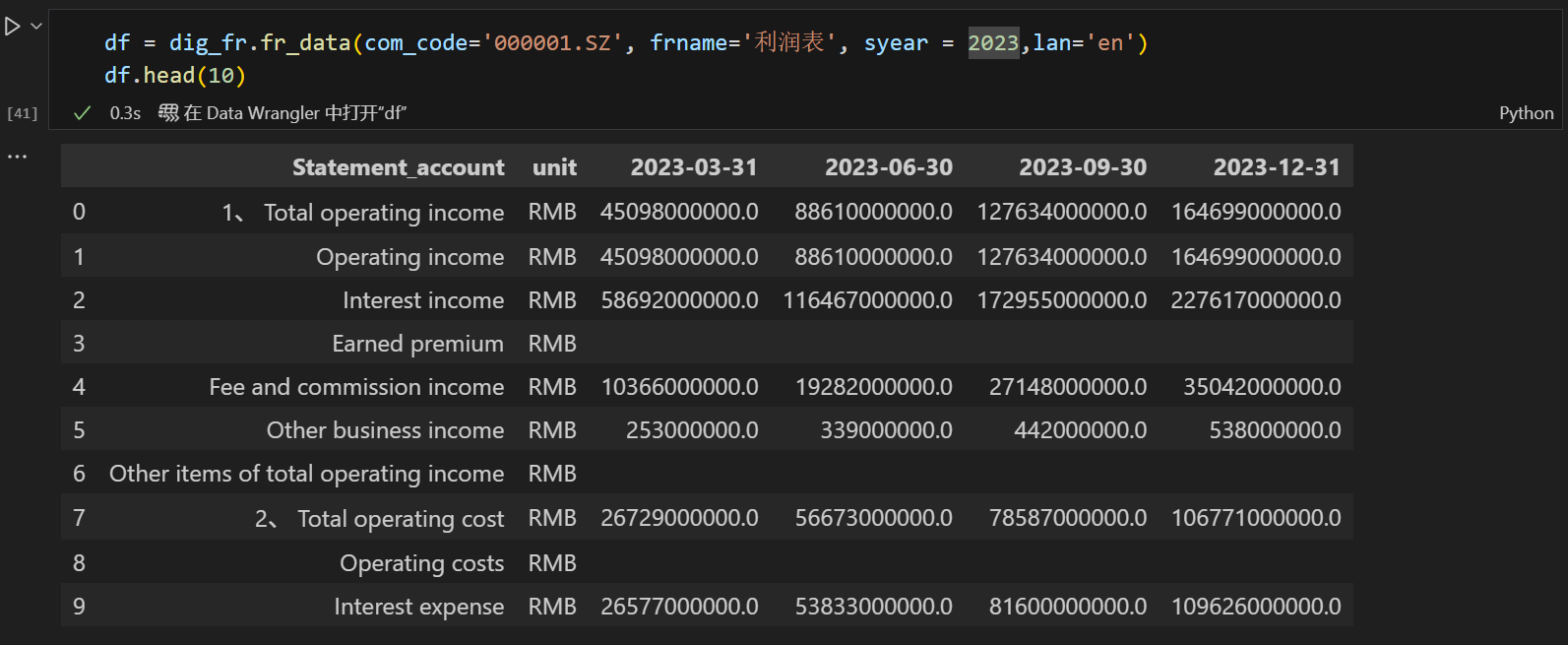1568x645 pixels.
Task: Open 'df' in Data Wrangler link
Action: (294, 113)
